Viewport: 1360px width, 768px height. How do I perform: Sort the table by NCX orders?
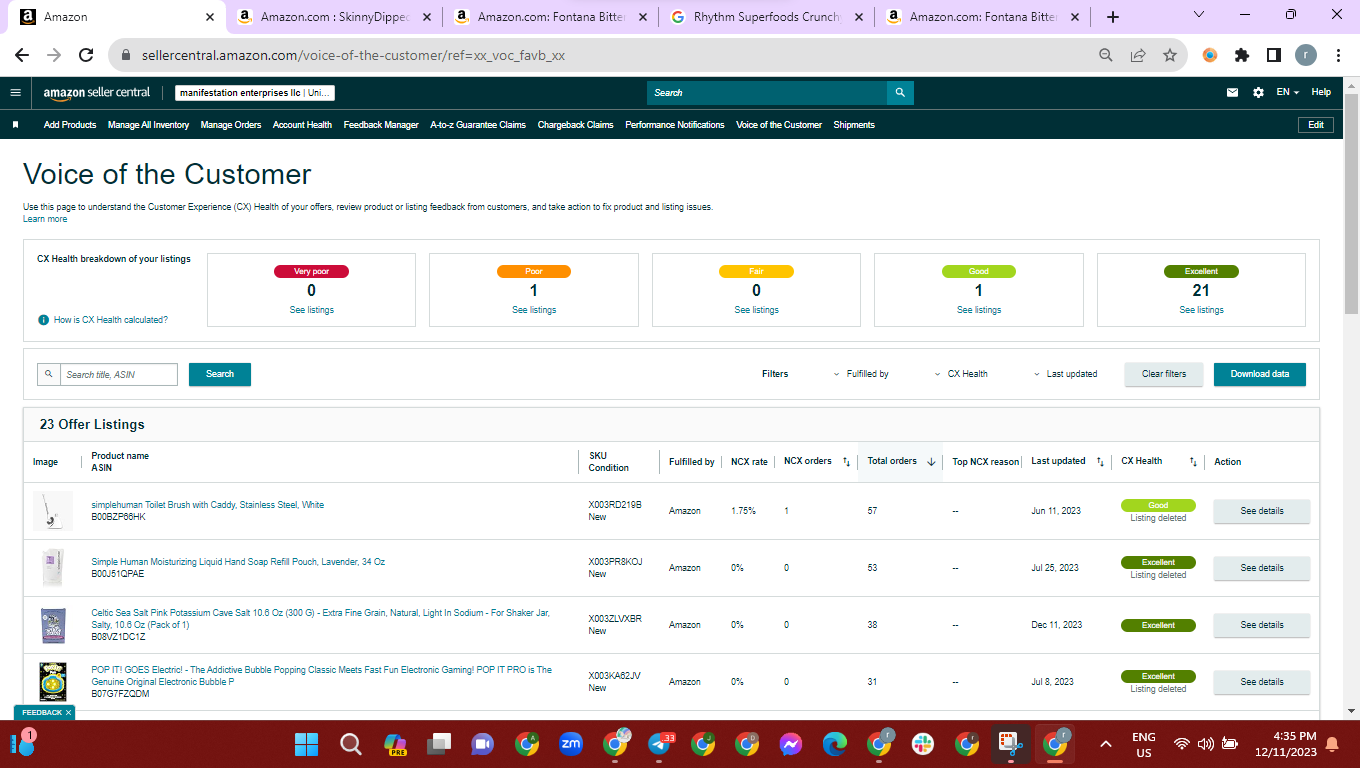point(846,462)
